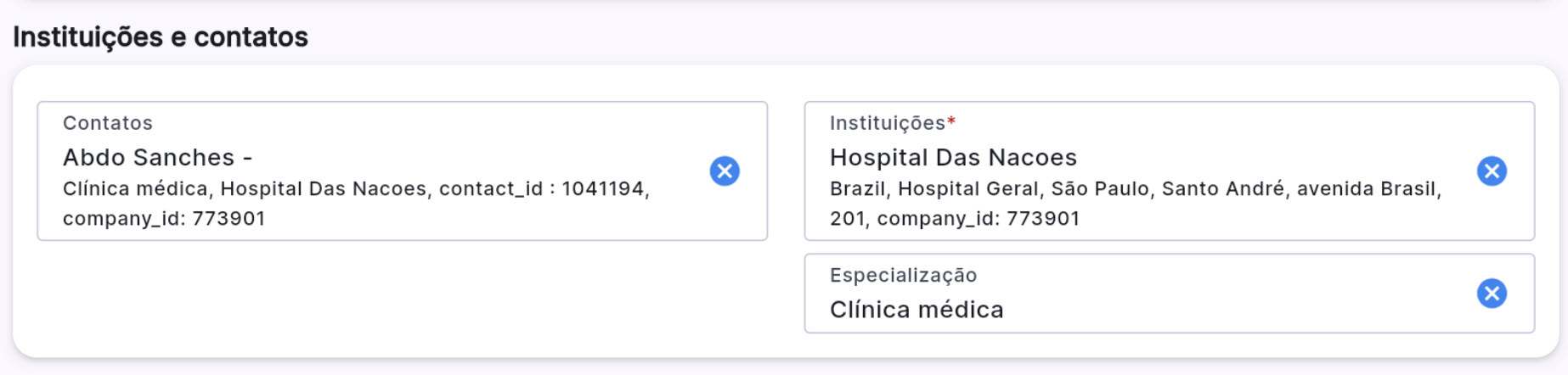Click the Hospital Das Nacoes institution name

click(953, 158)
